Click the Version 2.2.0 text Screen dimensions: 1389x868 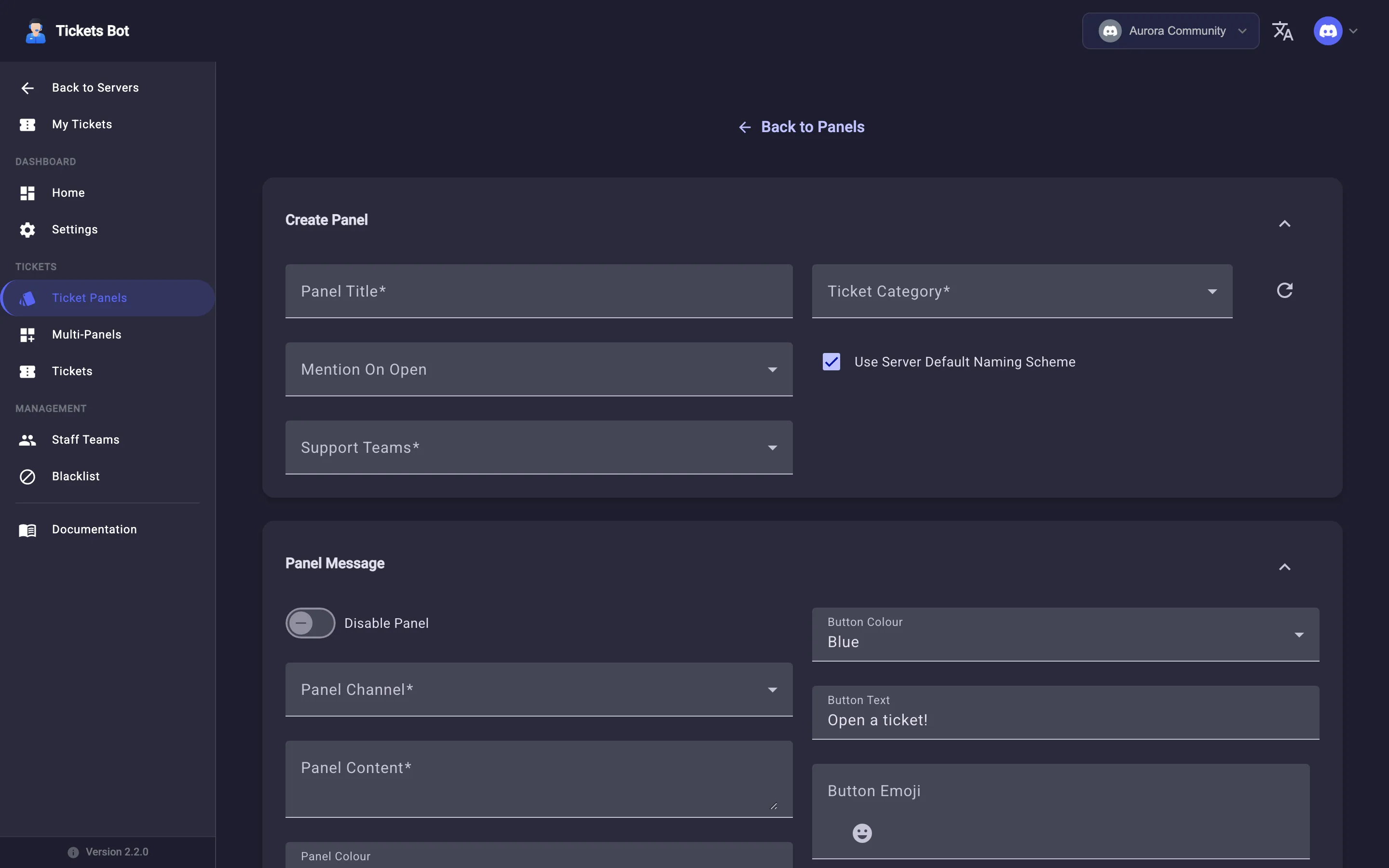click(x=117, y=852)
